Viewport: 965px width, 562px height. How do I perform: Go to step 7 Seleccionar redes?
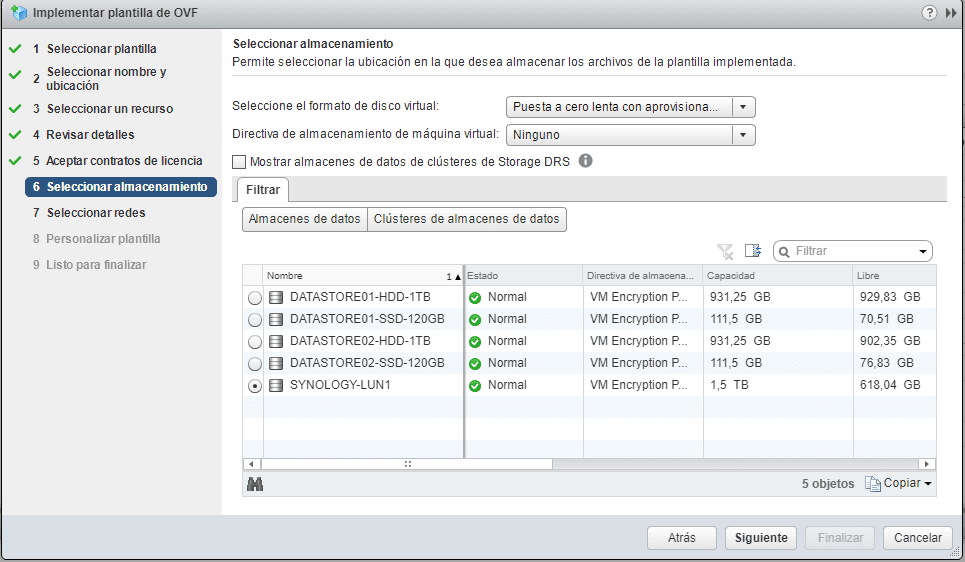[x=95, y=213]
